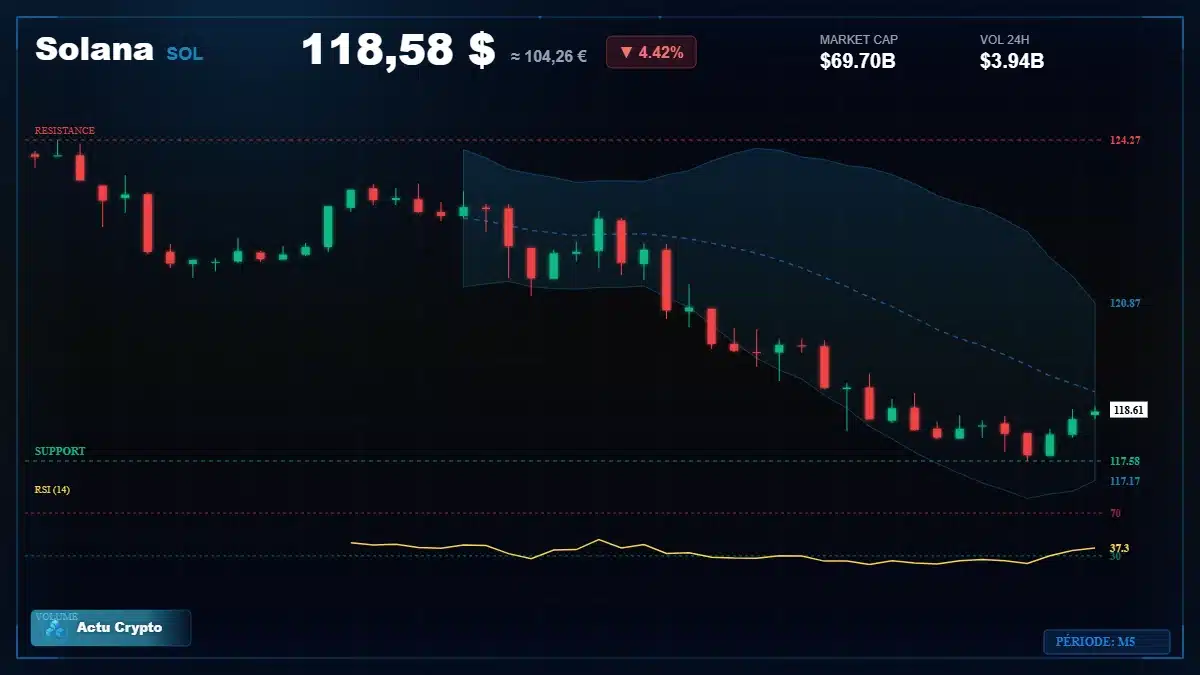This screenshot has height=675, width=1200.
Task: Click the MARKET CAP label
Action: point(859,40)
